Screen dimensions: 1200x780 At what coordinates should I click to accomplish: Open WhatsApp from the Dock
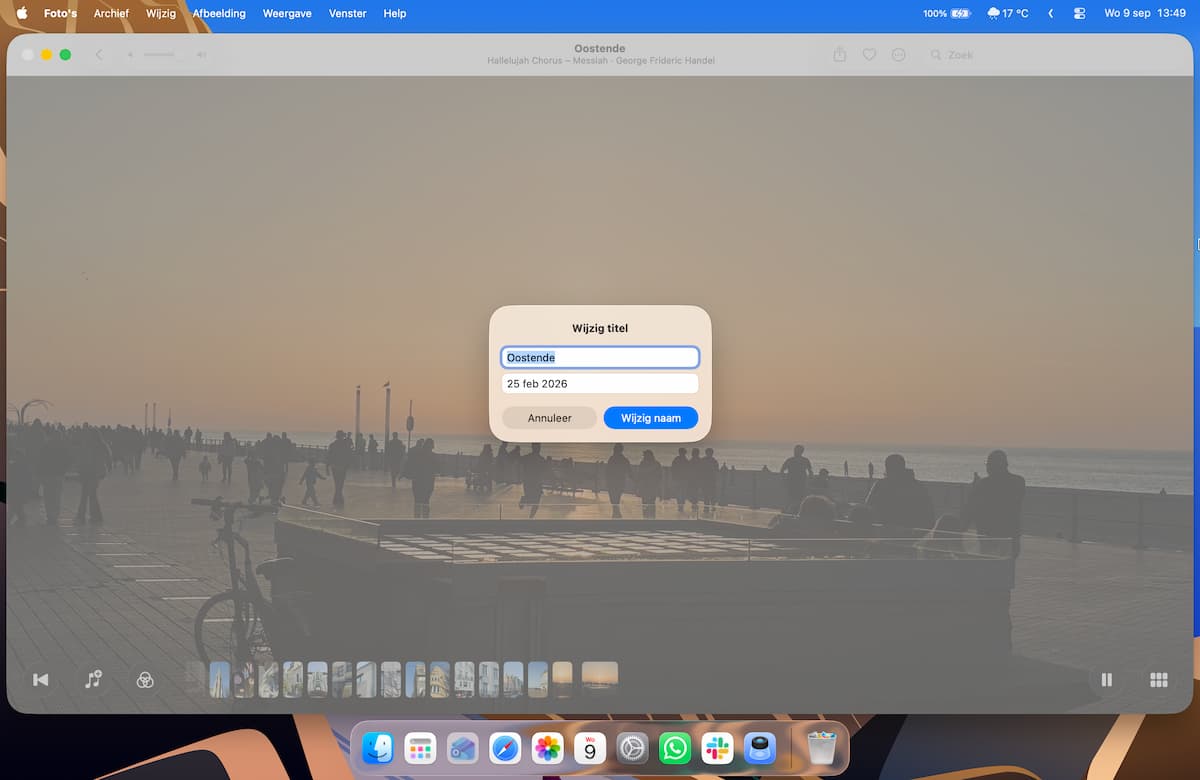[675, 748]
